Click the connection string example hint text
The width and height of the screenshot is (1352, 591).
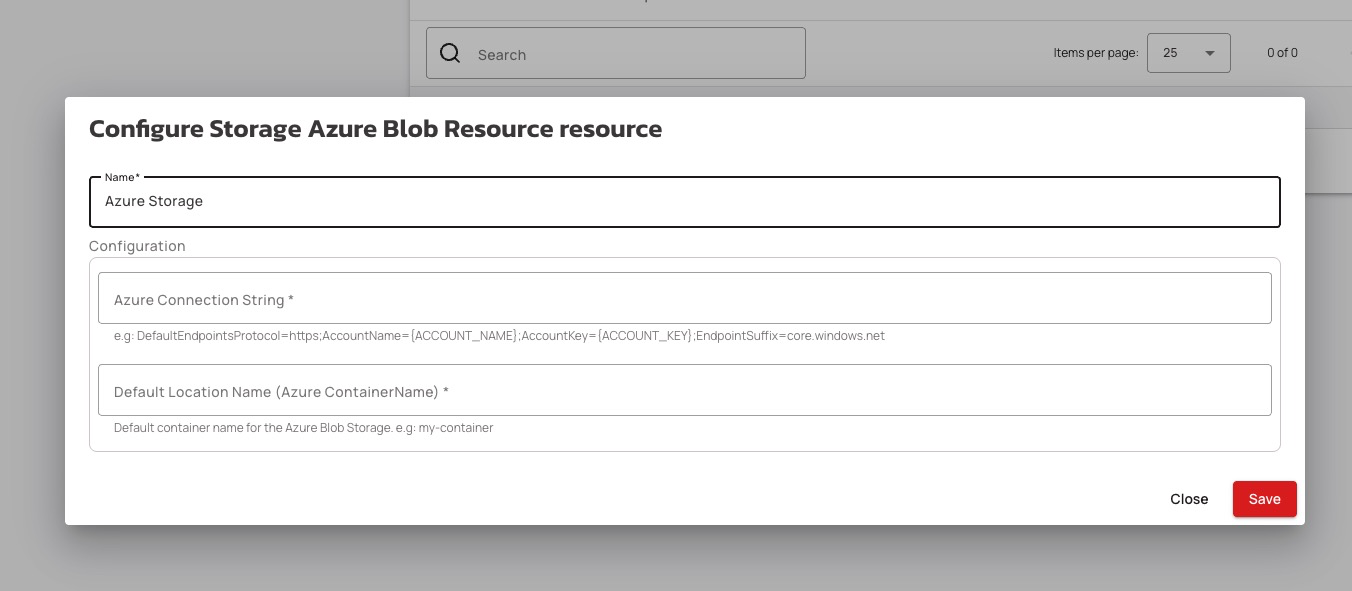click(x=499, y=336)
